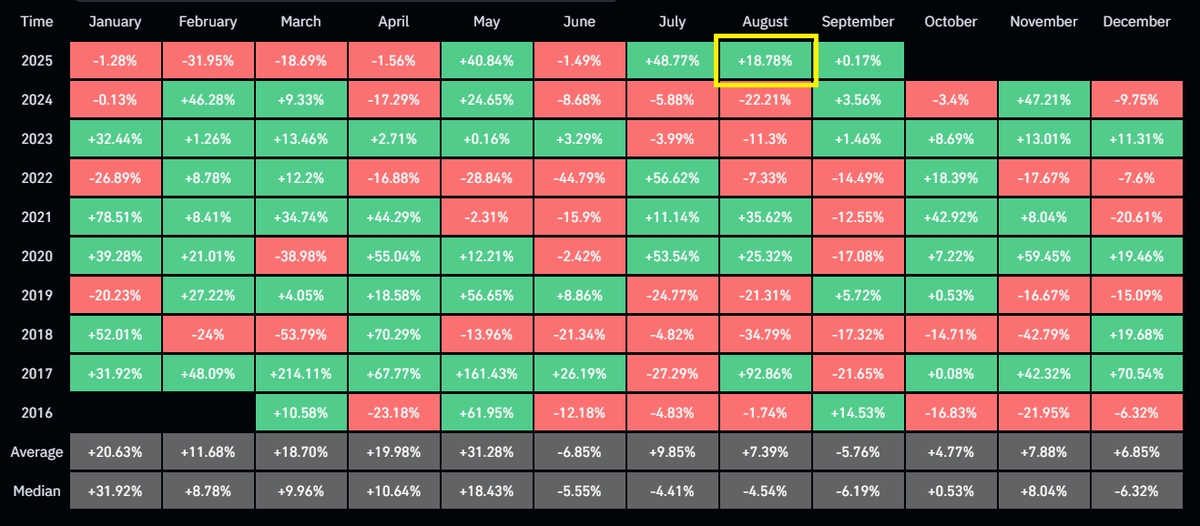This screenshot has width=1200, height=526.
Task: Select the +70.54% December 2017 cell
Action: coord(1138,373)
